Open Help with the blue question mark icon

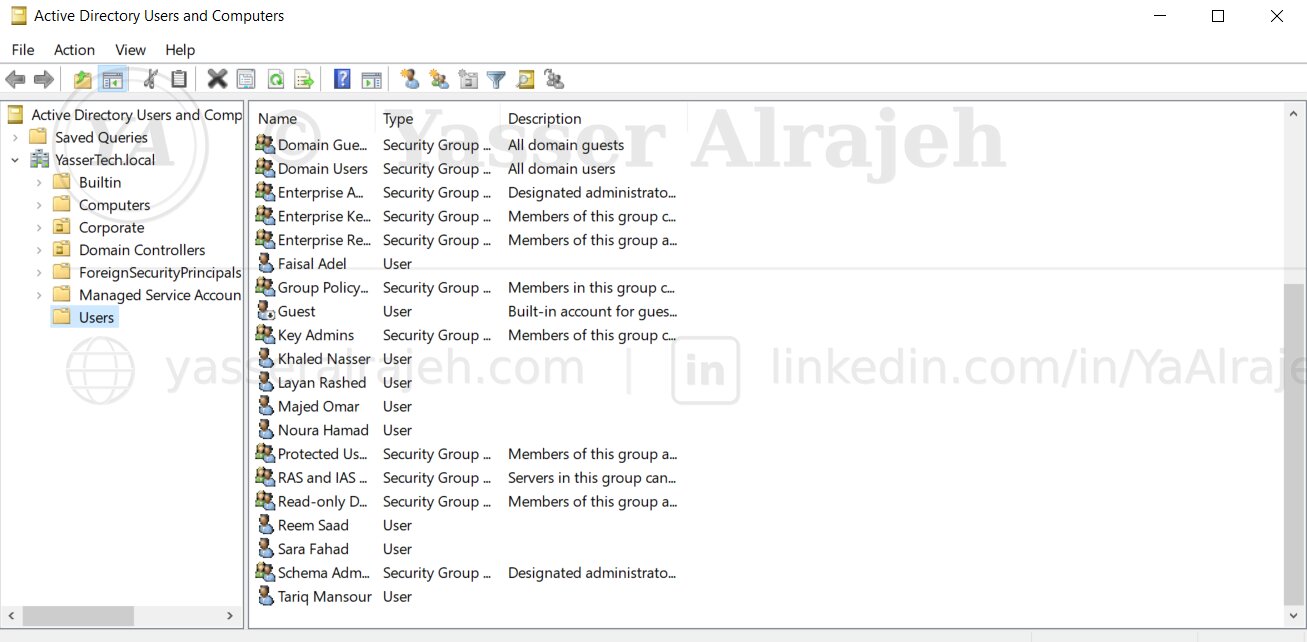point(342,80)
